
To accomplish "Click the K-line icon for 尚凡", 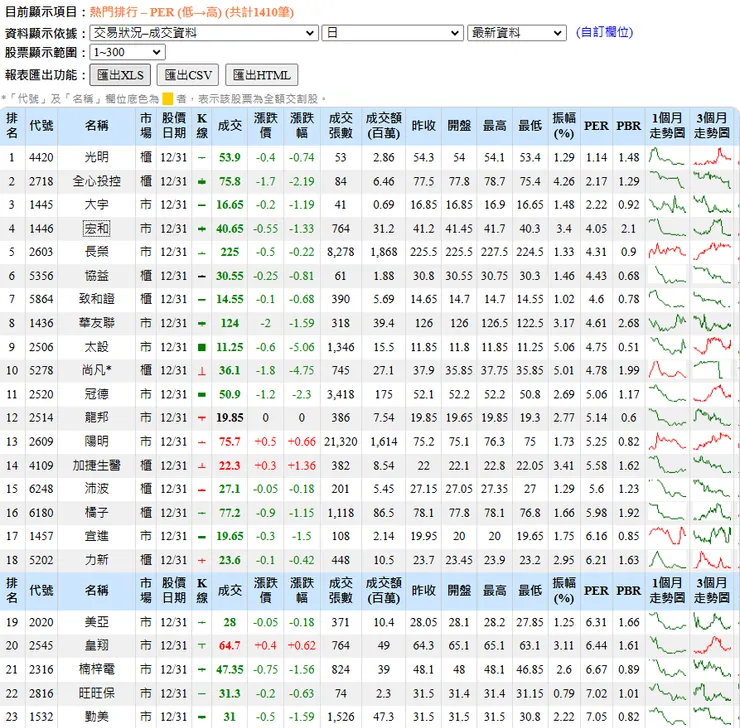I will [x=202, y=371].
